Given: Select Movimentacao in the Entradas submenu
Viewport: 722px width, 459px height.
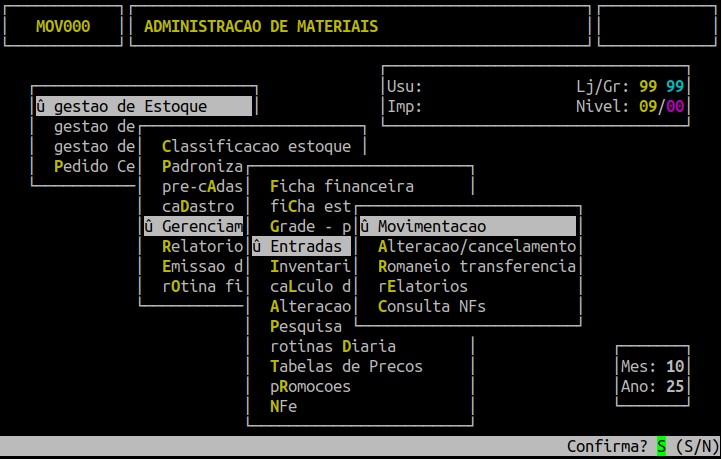Looking at the screenshot, I should coord(467,226).
